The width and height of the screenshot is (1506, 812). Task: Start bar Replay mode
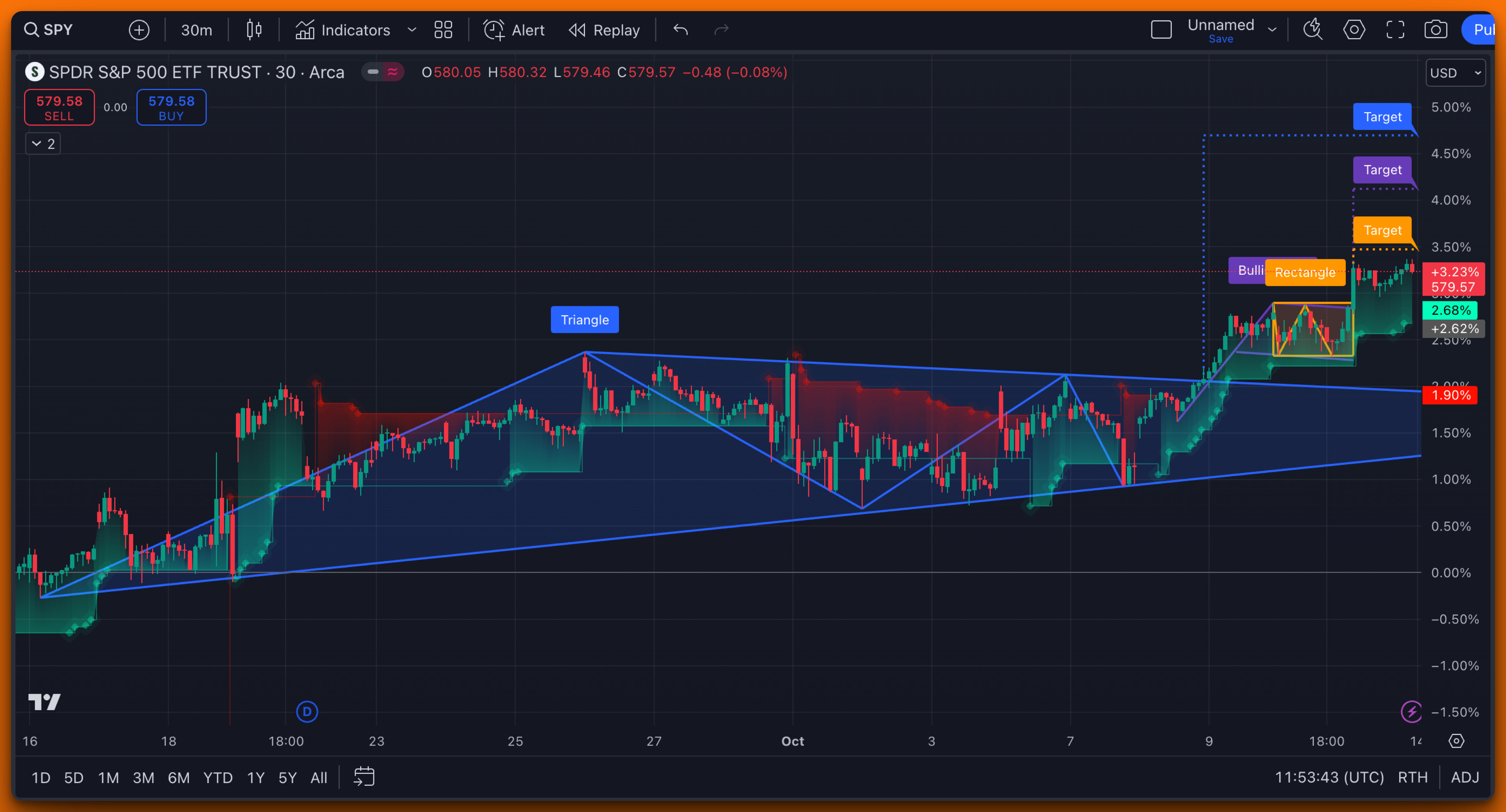coord(605,30)
